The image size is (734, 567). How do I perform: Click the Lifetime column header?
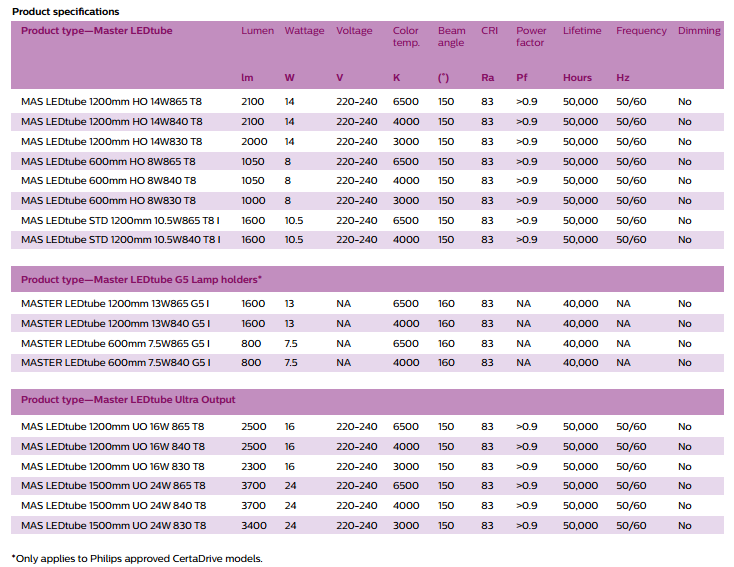point(582,31)
